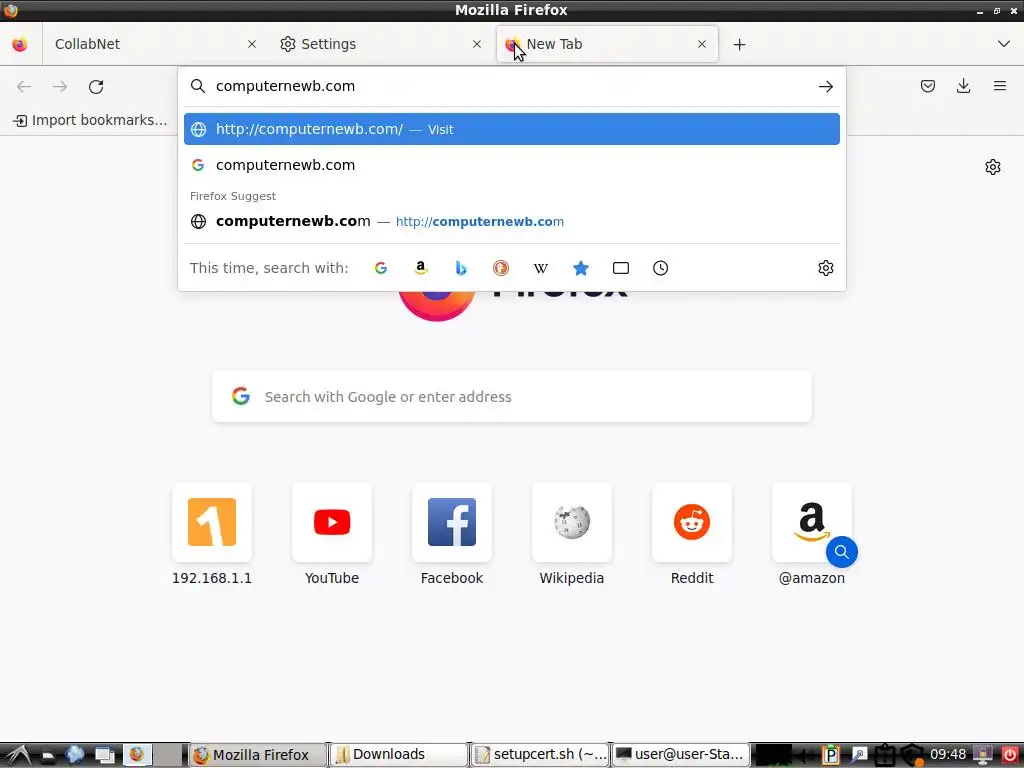Viewport: 1024px width, 768px height.
Task: Open the Downloads toolbar arrow
Action: pyautogui.click(x=963, y=86)
